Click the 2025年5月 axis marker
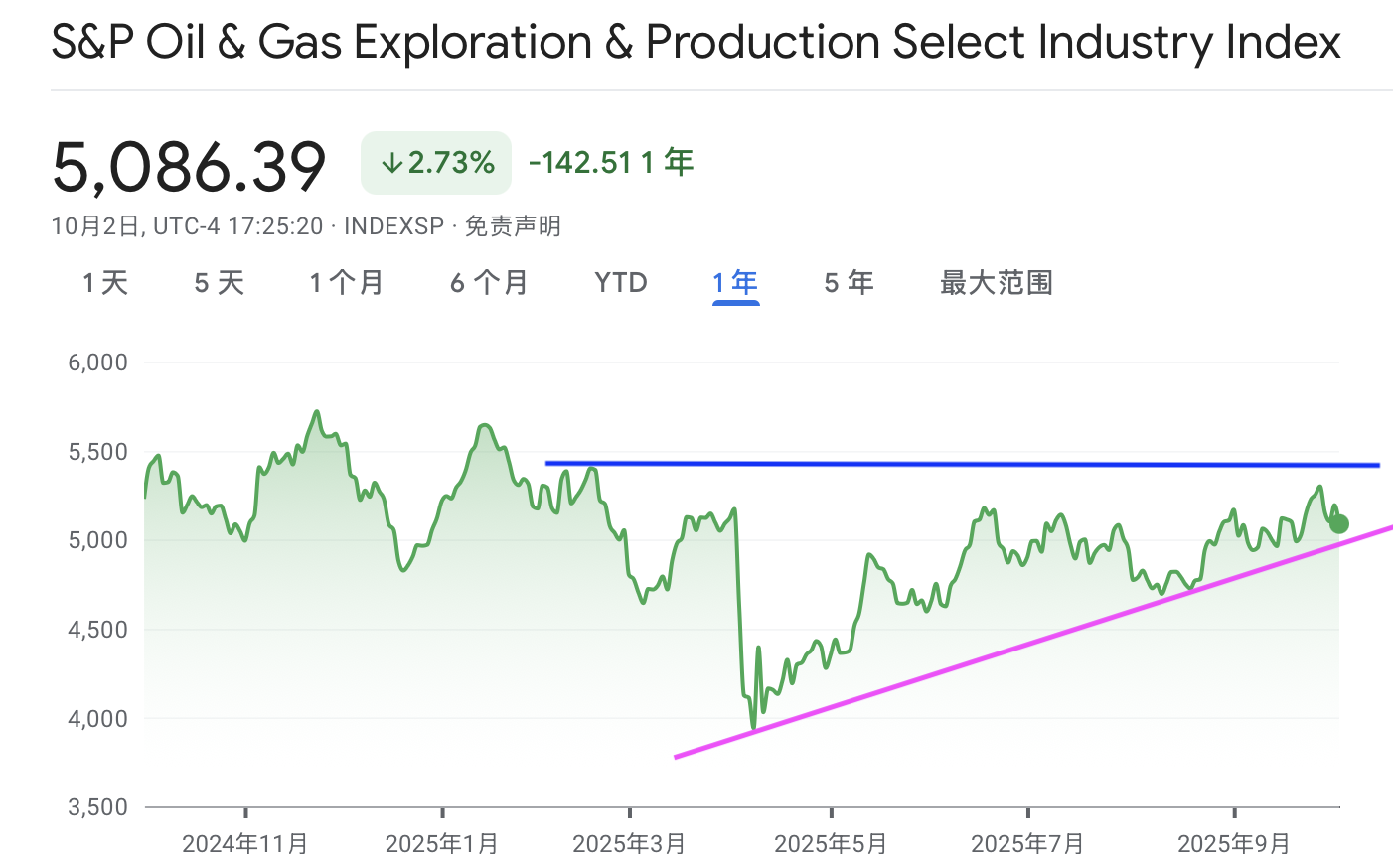Viewport: 1393px width, 868px height. (831, 844)
